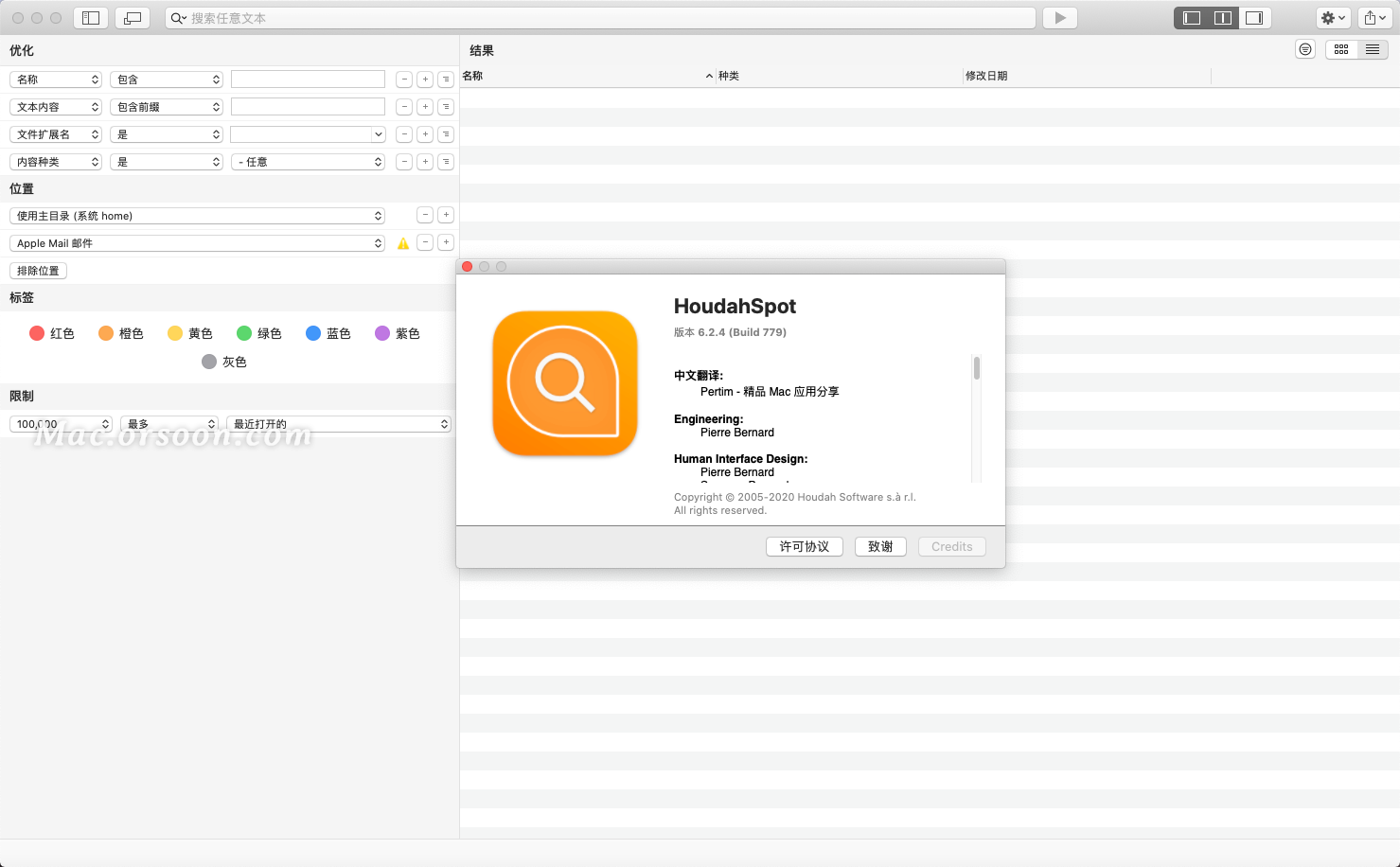This screenshot has width=1400, height=867.
Task: Click the HoudahSpot app icon image
Action: (x=565, y=383)
